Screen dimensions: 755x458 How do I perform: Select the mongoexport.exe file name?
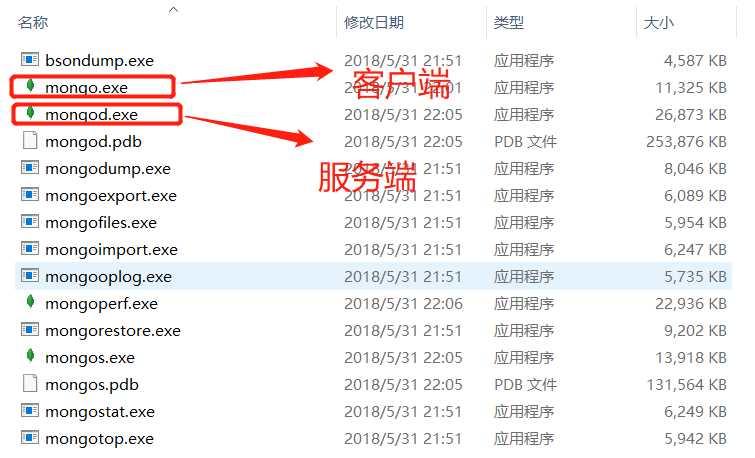tap(111, 196)
